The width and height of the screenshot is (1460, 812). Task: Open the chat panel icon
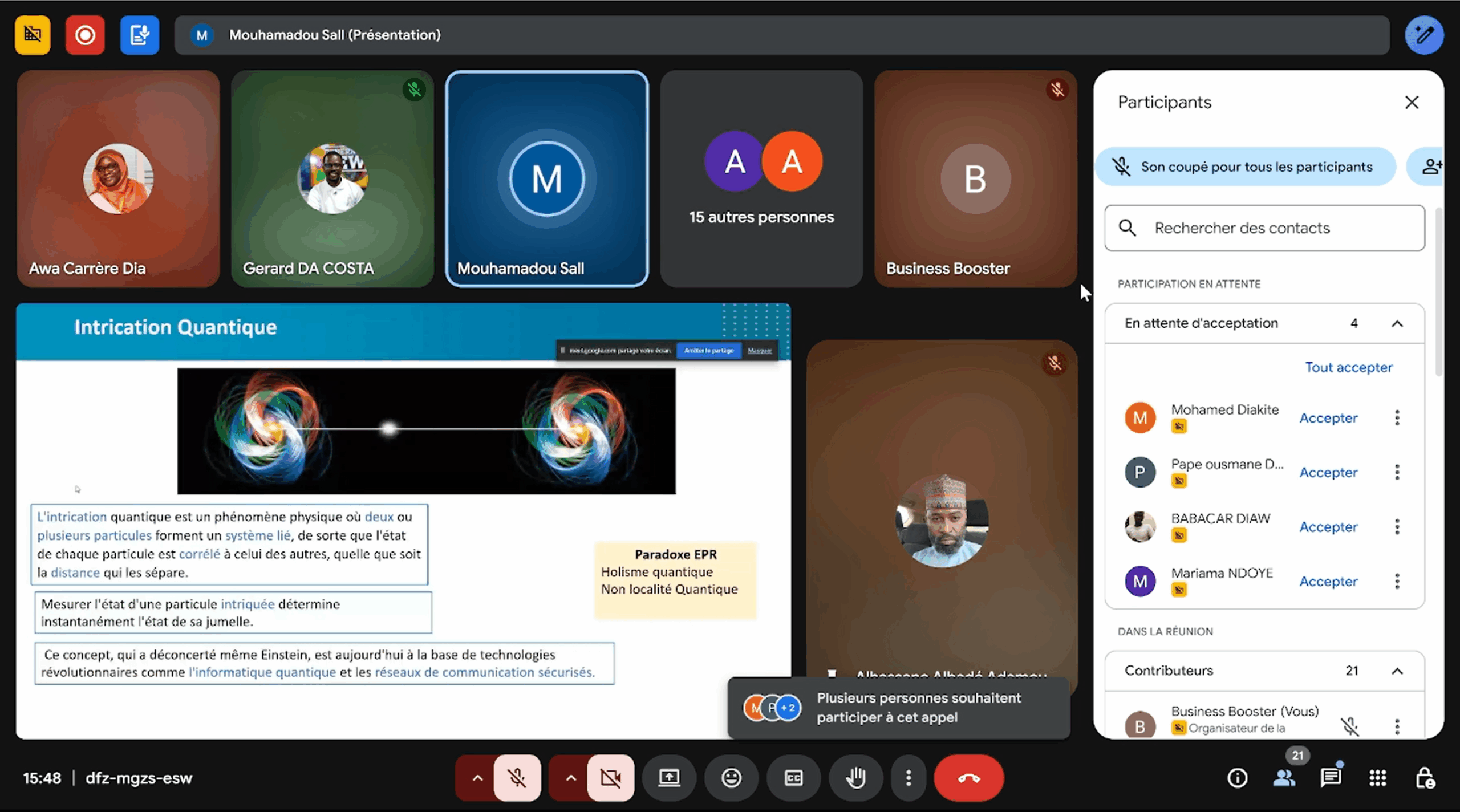(x=1331, y=778)
